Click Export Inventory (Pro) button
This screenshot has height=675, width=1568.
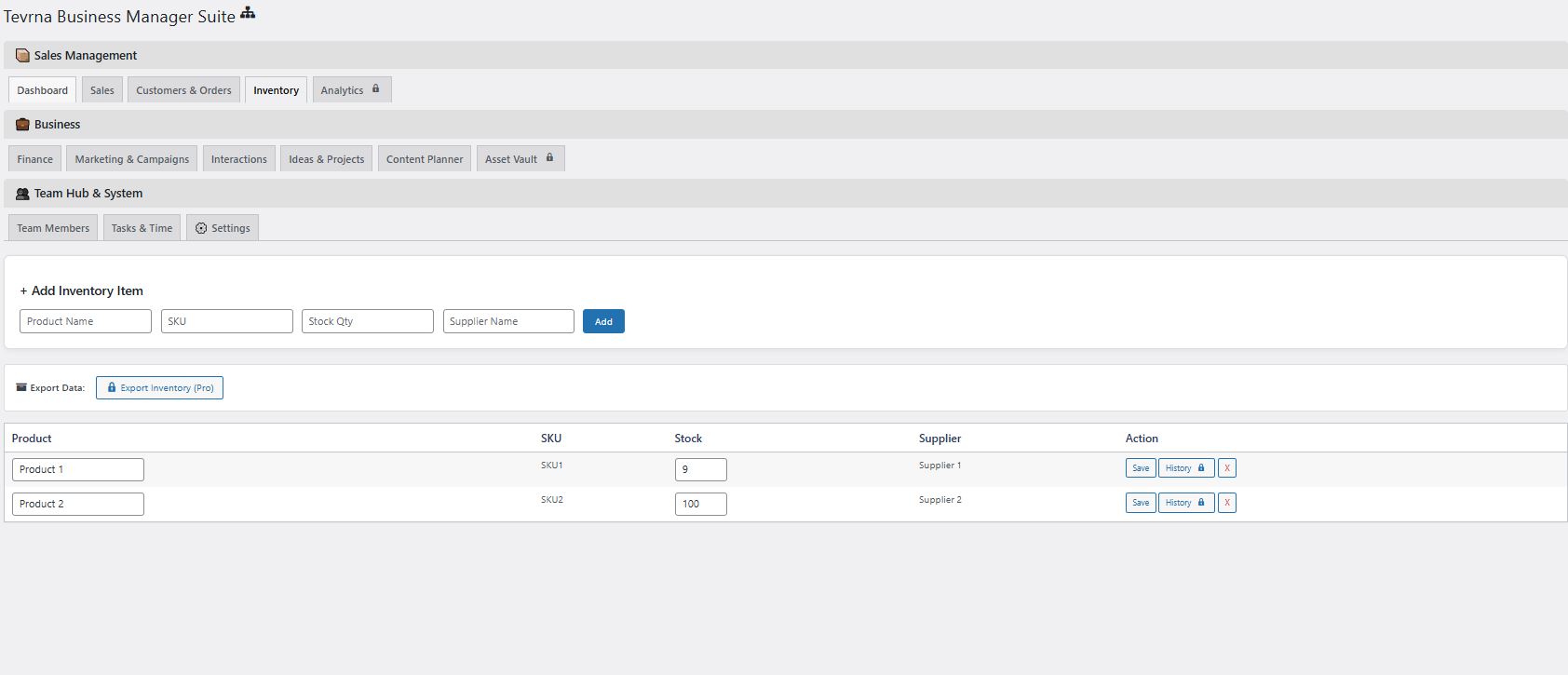coord(159,387)
